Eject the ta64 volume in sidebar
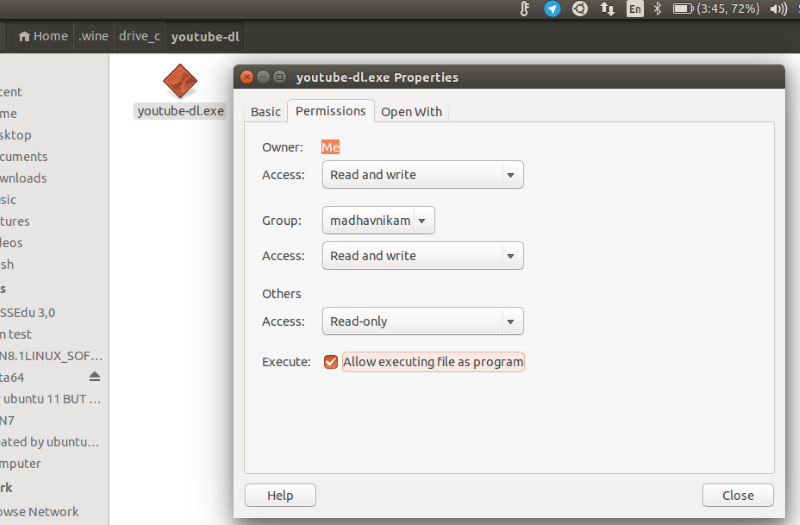Image resolution: width=800 pixels, height=525 pixels. pyautogui.click(x=94, y=377)
